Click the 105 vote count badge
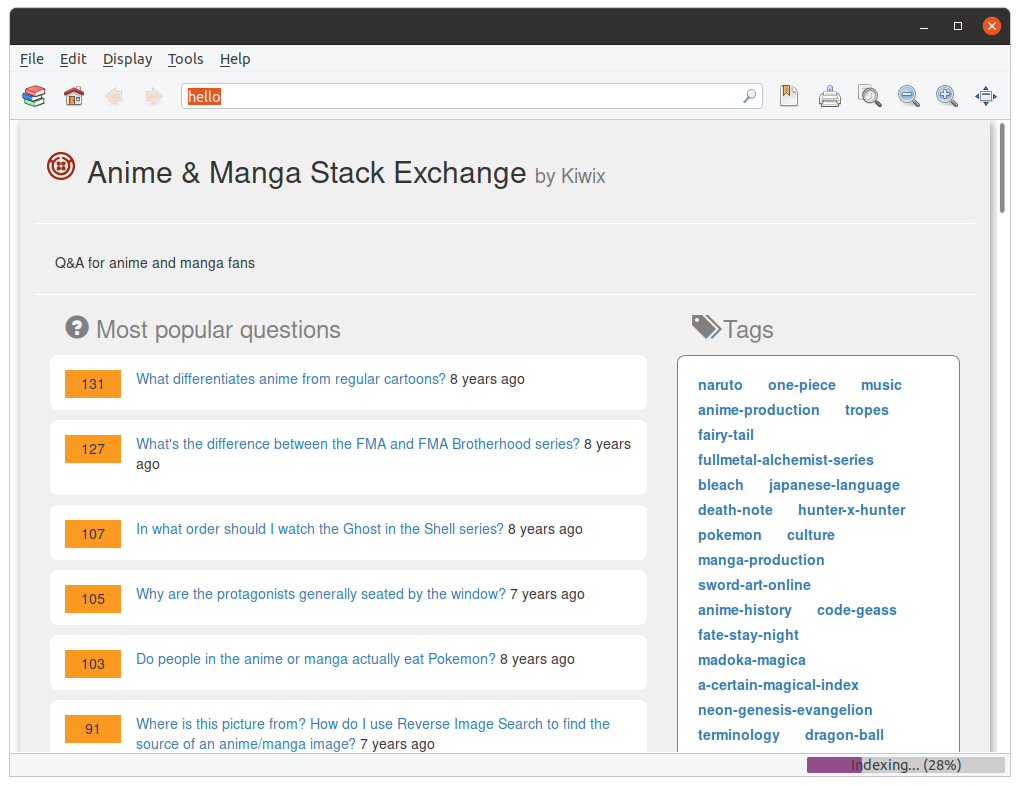This screenshot has width=1020, height=786. pyautogui.click(x=93, y=599)
